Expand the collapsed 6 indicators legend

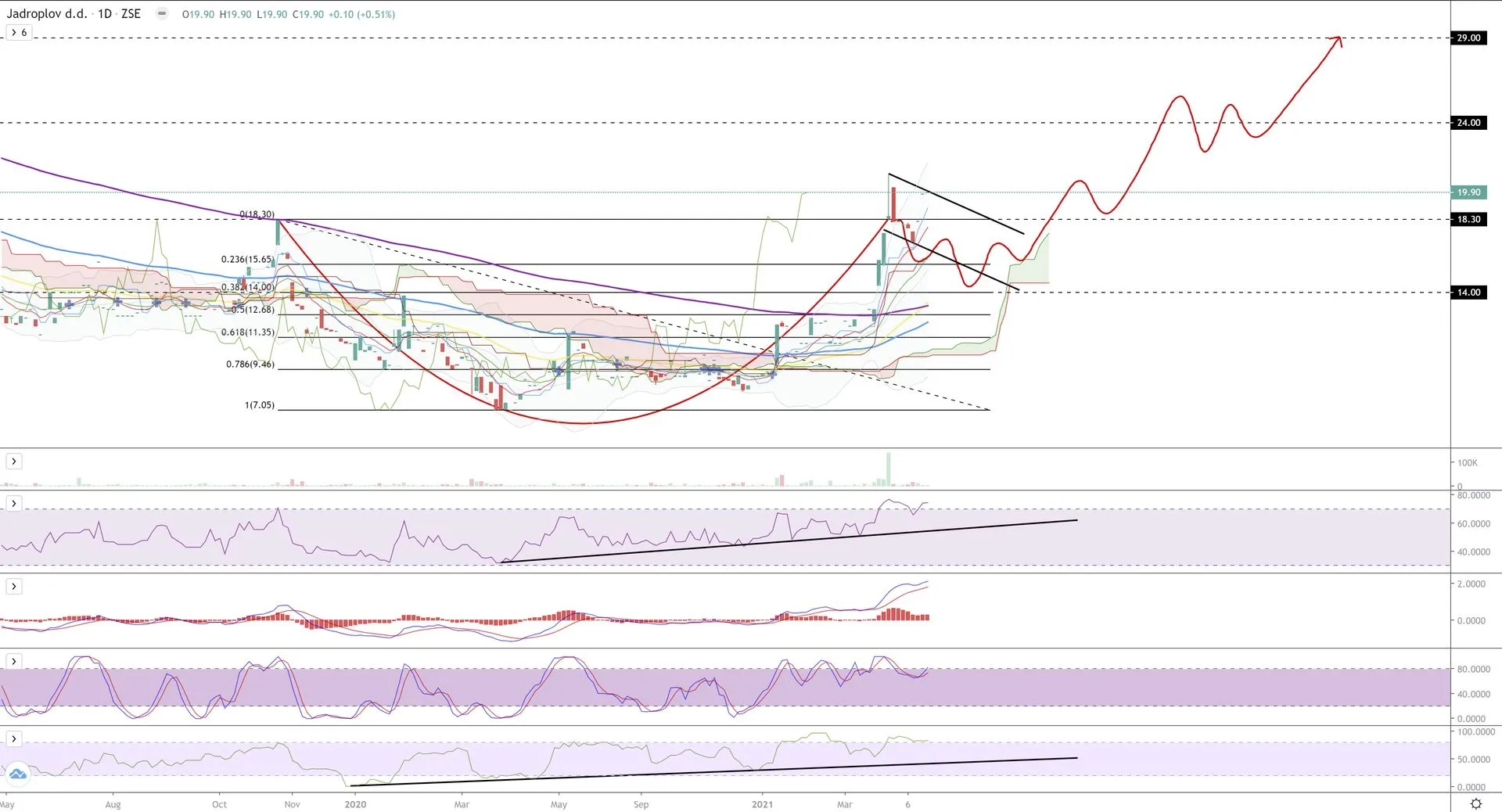19,33
